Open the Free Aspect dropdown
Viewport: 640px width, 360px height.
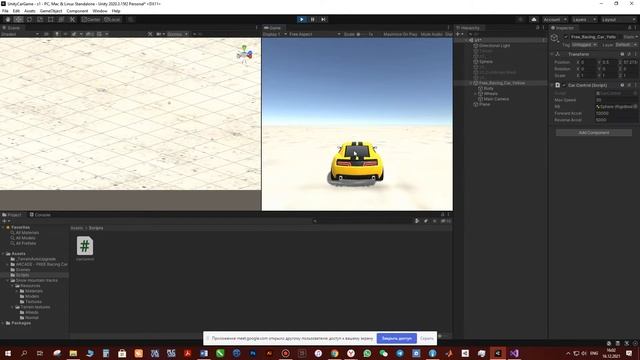pyautogui.click(x=314, y=34)
